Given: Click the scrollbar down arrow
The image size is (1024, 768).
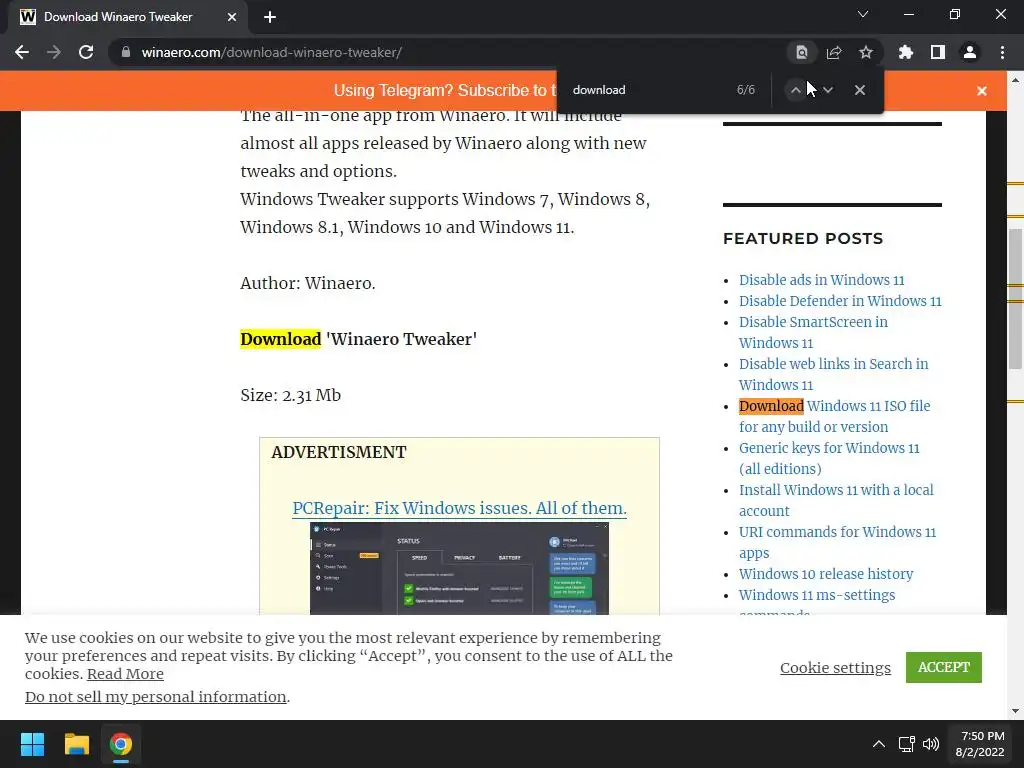Looking at the screenshot, I should click(1015, 711).
